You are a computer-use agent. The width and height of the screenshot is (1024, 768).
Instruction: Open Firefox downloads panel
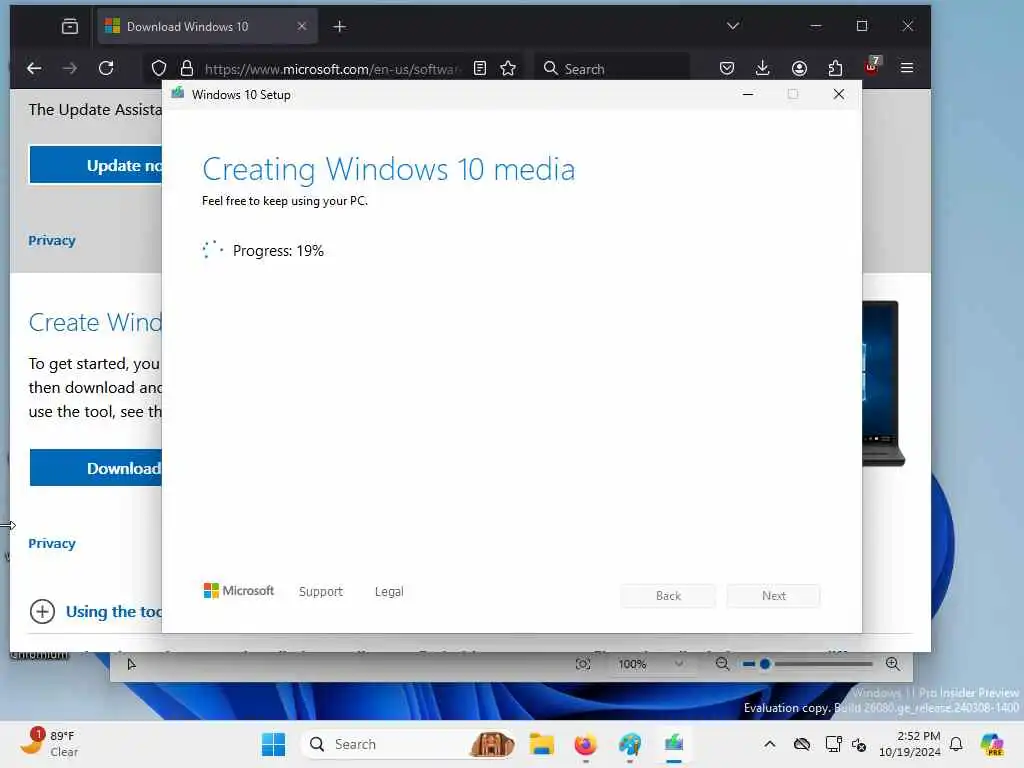[x=762, y=68]
